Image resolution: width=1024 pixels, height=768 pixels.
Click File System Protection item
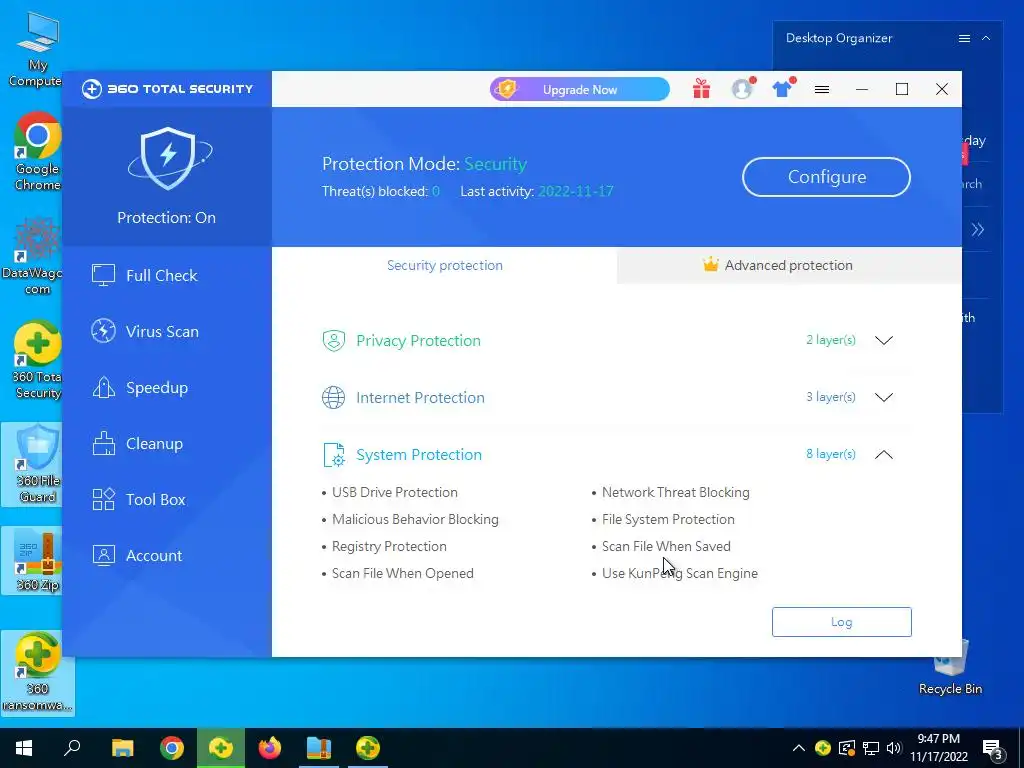(x=668, y=519)
